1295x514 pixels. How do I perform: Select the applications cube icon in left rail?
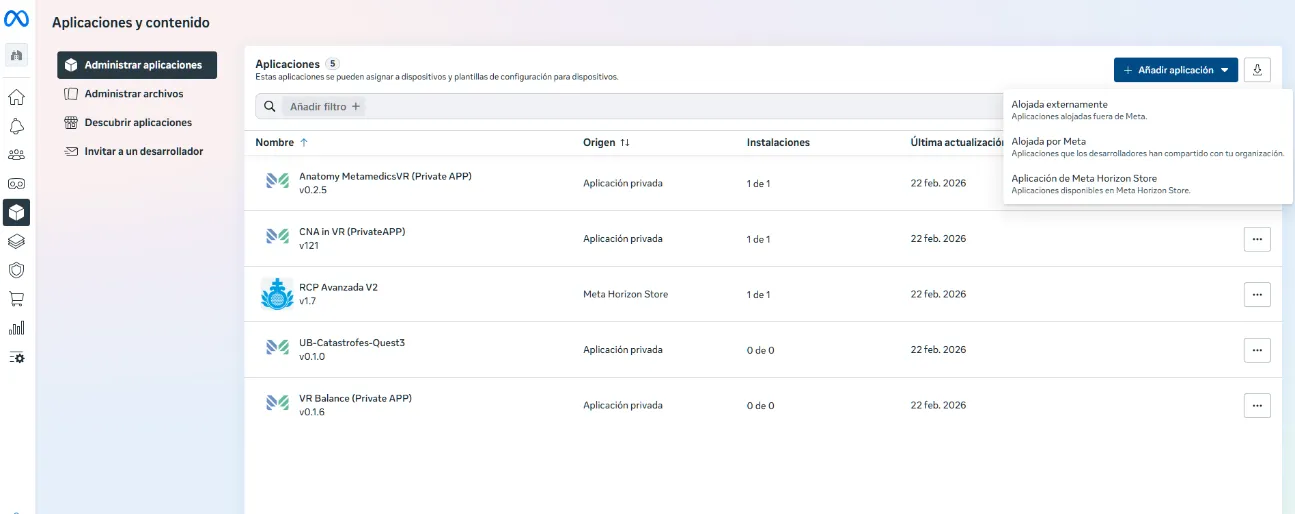(17, 212)
